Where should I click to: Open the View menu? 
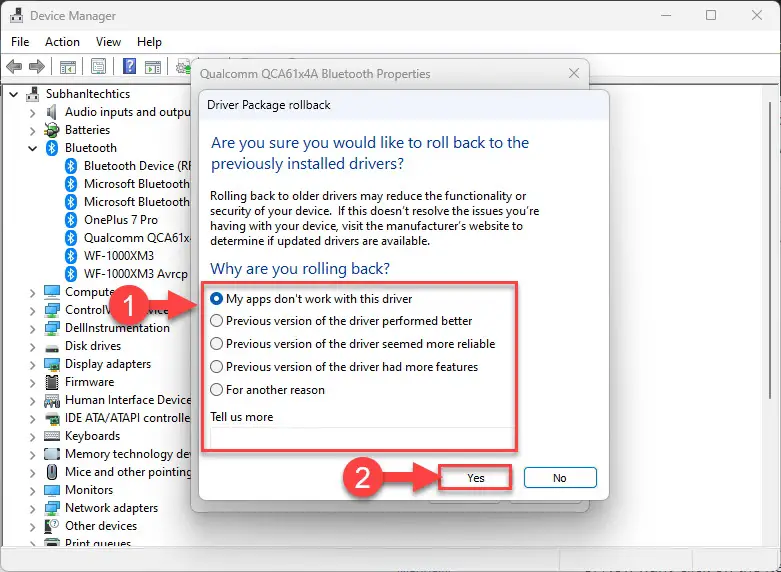(x=108, y=42)
